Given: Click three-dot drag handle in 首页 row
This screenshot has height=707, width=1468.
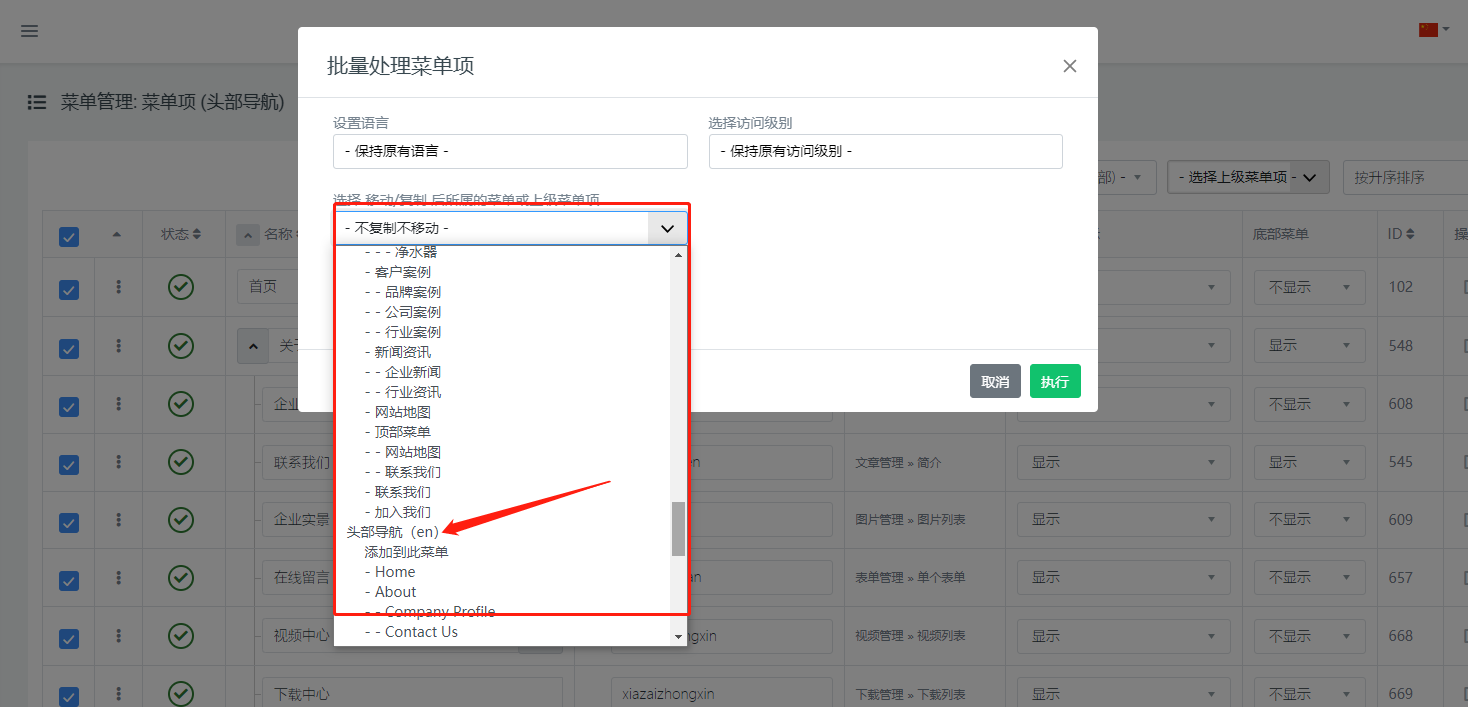Looking at the screenshot, I should (119, 287).
